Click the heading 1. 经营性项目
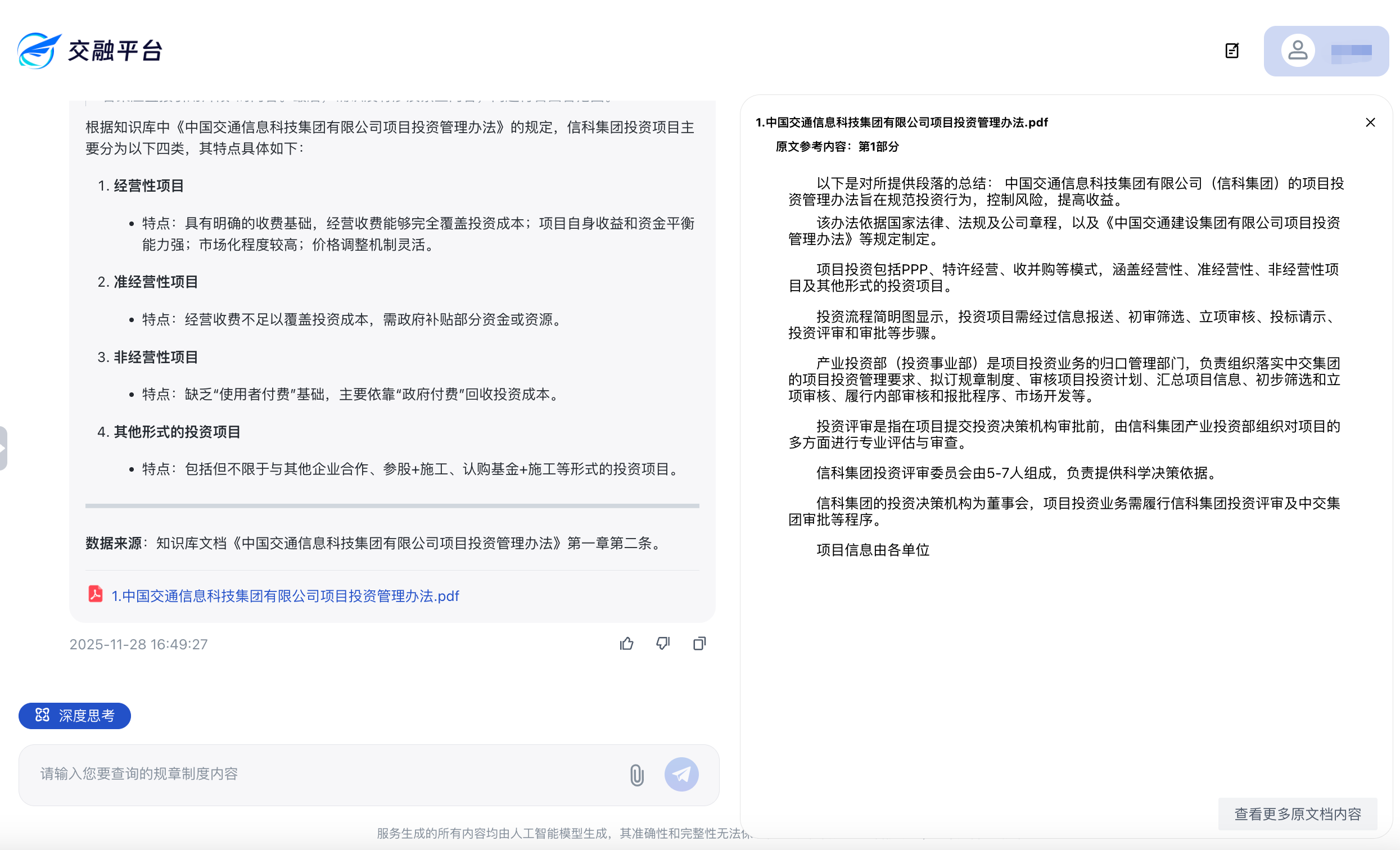The image size is (1400, 850). tap(141, 186)
